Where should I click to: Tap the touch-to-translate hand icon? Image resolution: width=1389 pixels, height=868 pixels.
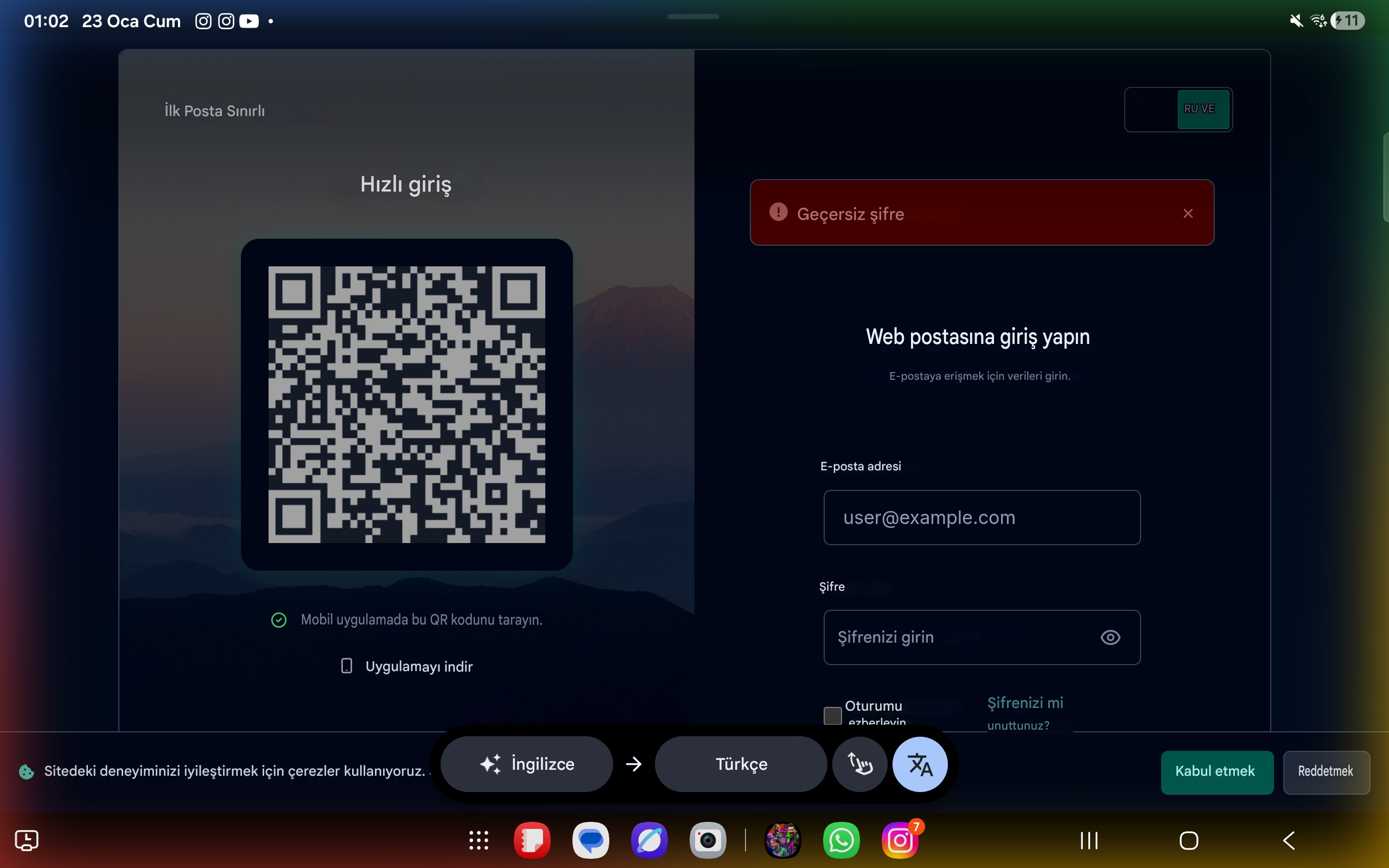tap(860, 764)
